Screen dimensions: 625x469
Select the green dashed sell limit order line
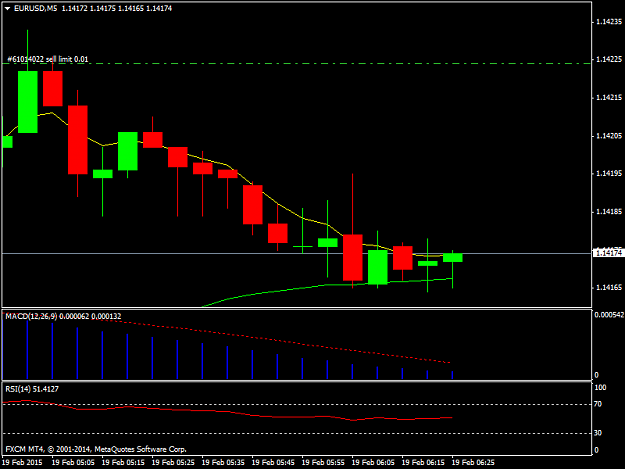(x=297, y=63)
